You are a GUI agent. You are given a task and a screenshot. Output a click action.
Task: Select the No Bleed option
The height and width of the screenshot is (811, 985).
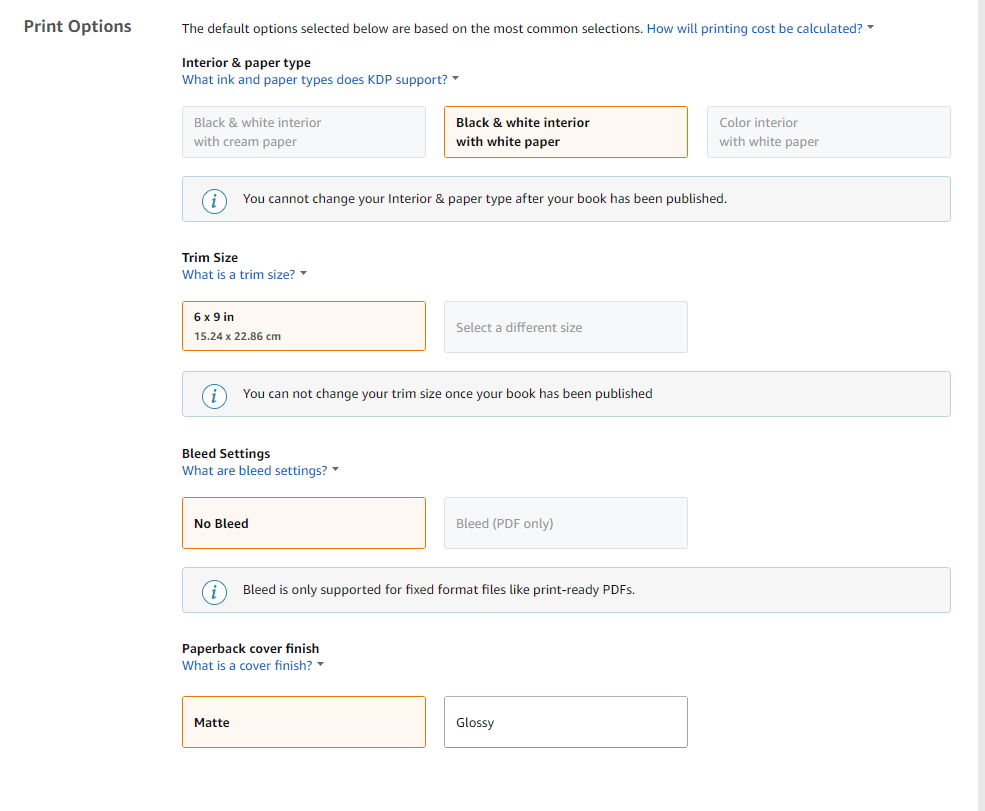304,523
